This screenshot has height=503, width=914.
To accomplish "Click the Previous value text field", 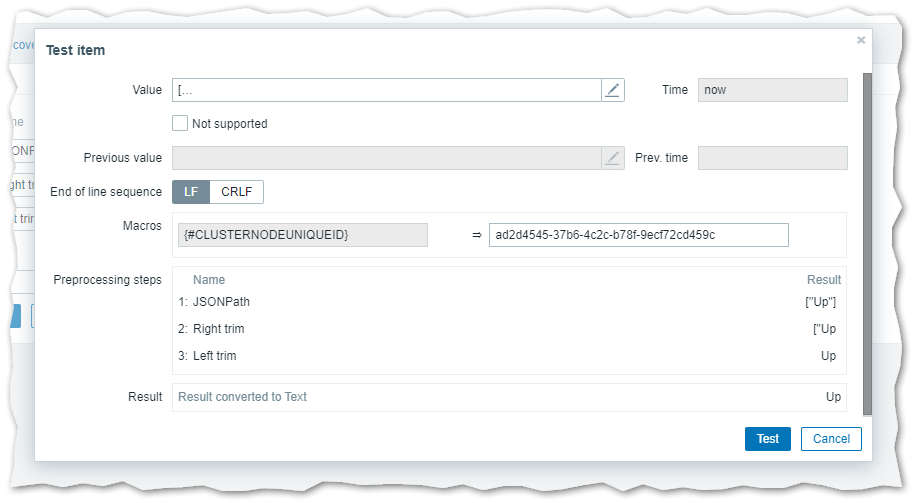I will pos(387,158).
